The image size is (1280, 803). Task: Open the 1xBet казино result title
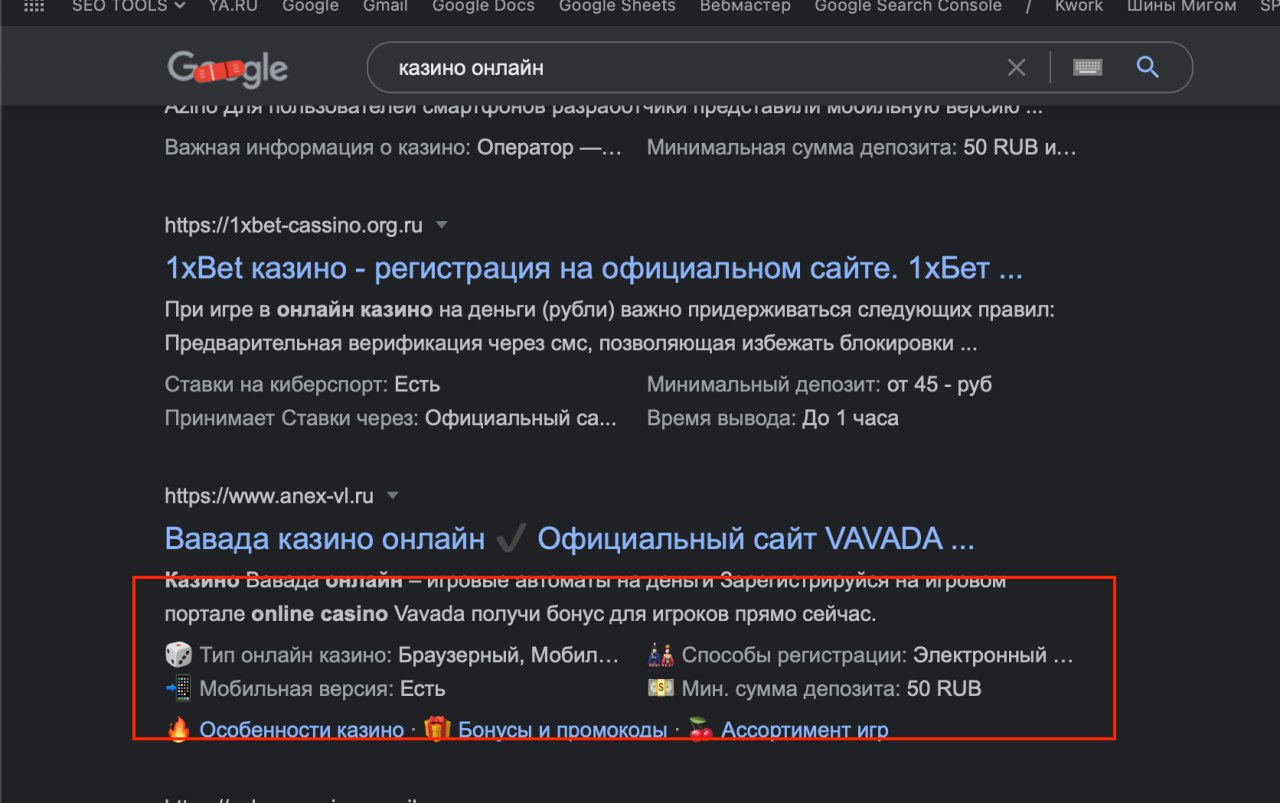[594, 268]
